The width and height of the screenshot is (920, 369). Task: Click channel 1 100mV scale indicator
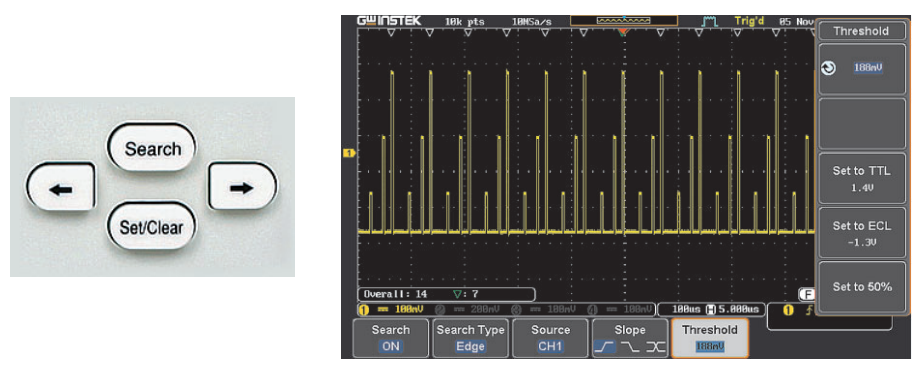391,309
